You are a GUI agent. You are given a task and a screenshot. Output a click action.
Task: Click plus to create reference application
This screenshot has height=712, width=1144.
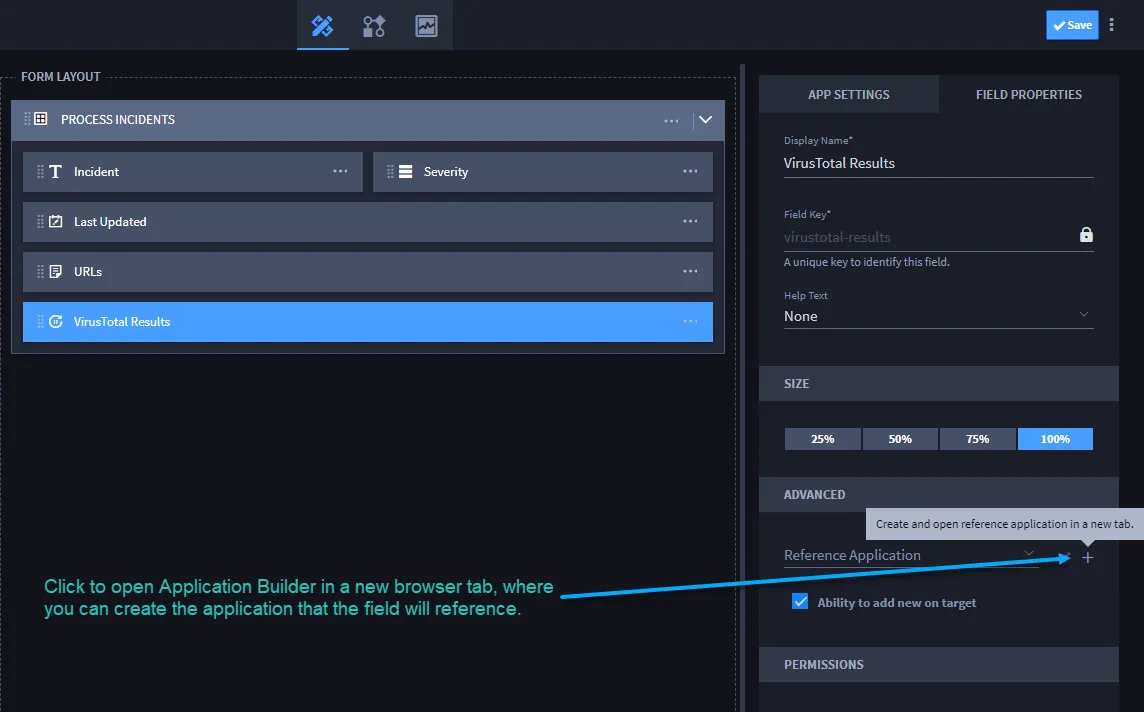(x=1088, y=557)
